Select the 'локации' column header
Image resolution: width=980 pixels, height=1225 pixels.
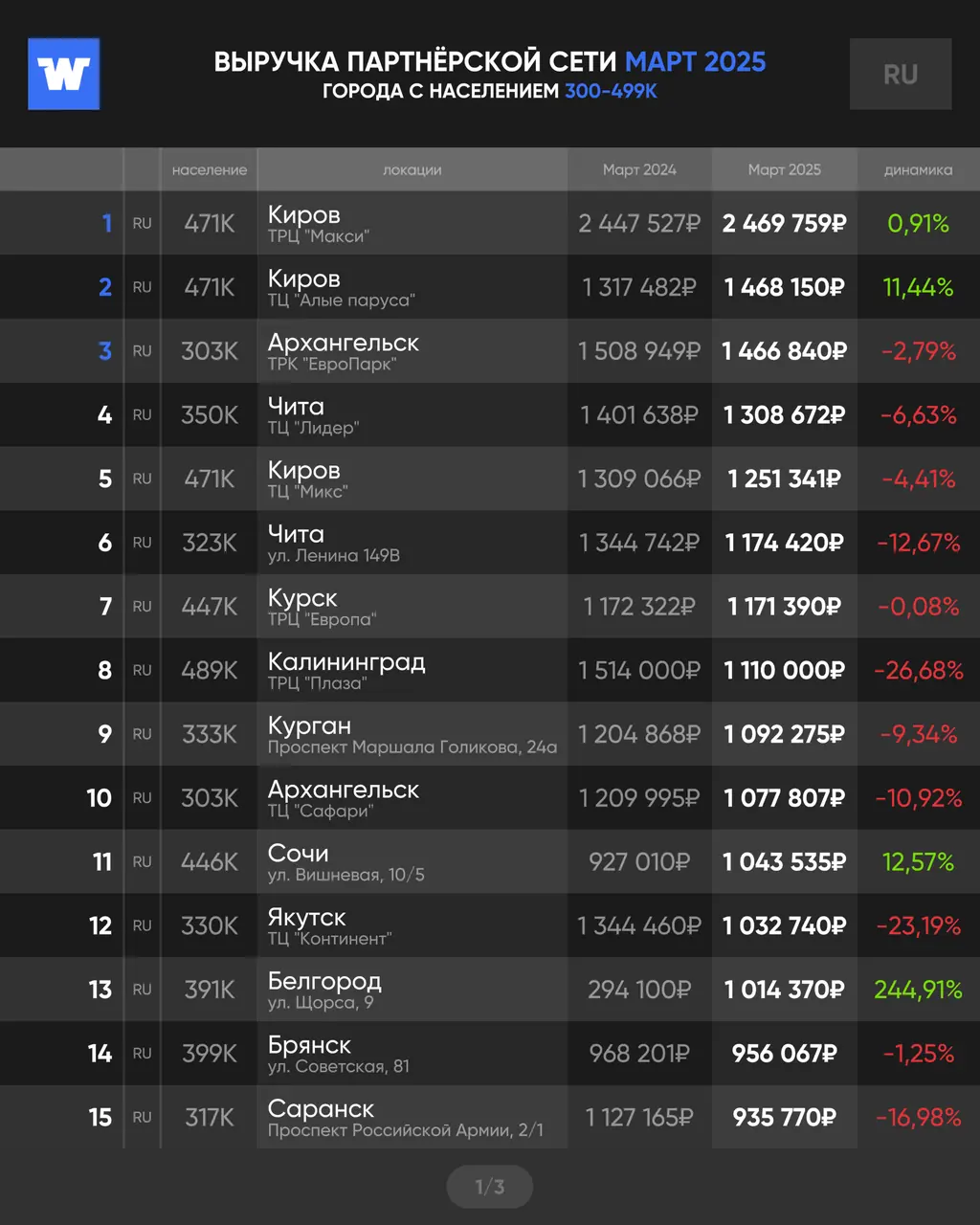(x=412, y=169)
